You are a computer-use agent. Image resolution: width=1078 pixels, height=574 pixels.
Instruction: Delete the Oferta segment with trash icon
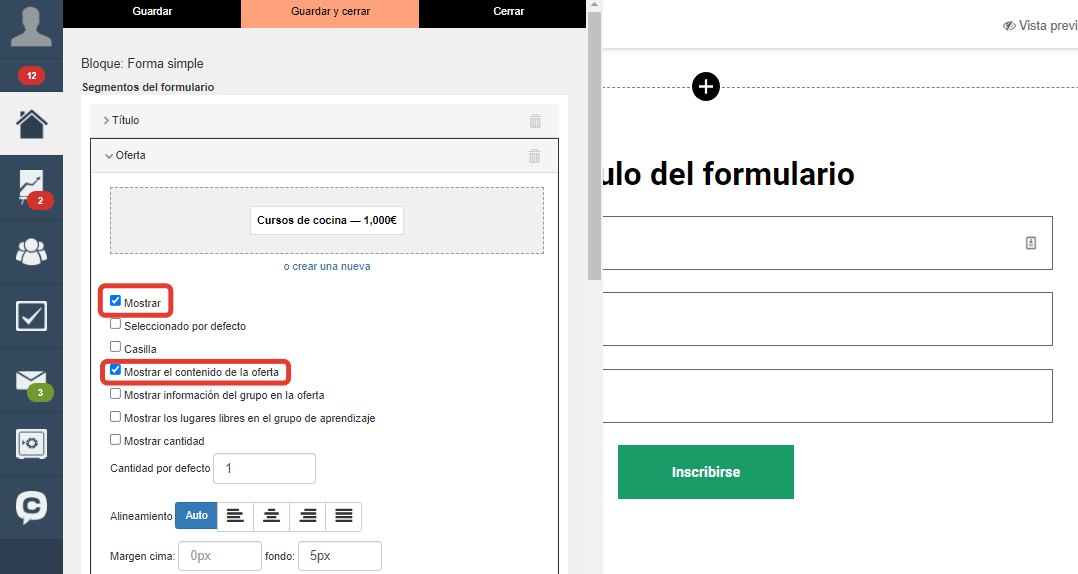534,156
